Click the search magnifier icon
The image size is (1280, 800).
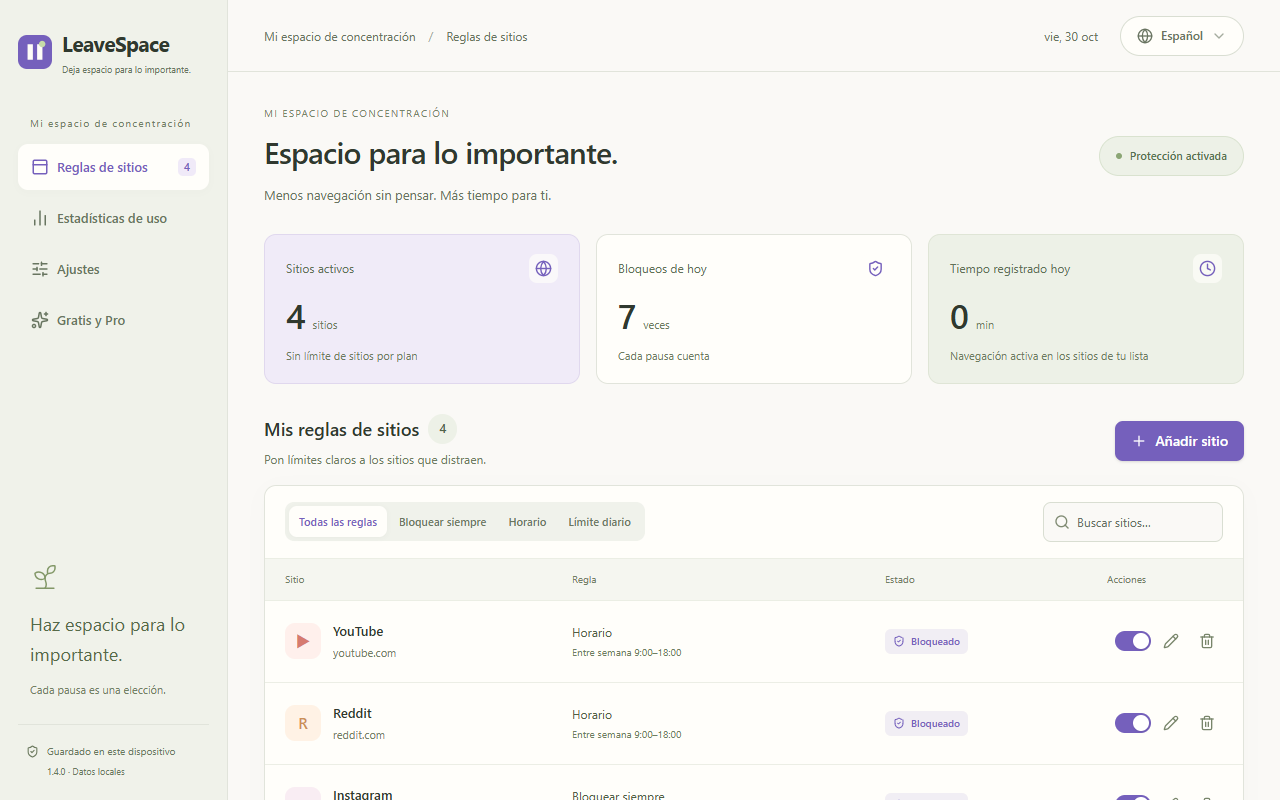1061,522
